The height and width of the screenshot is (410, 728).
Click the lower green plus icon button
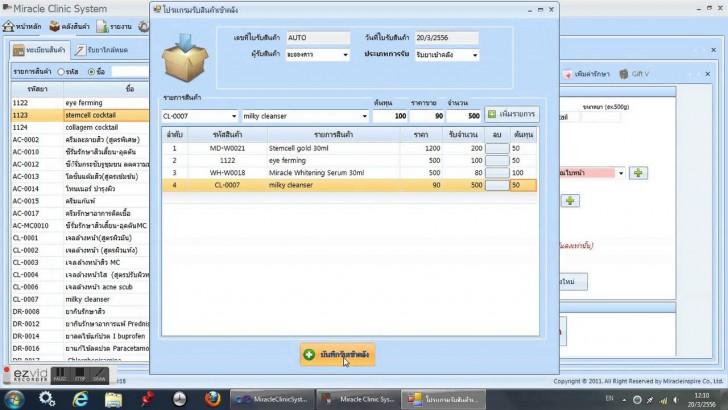[x=570, y=201]
